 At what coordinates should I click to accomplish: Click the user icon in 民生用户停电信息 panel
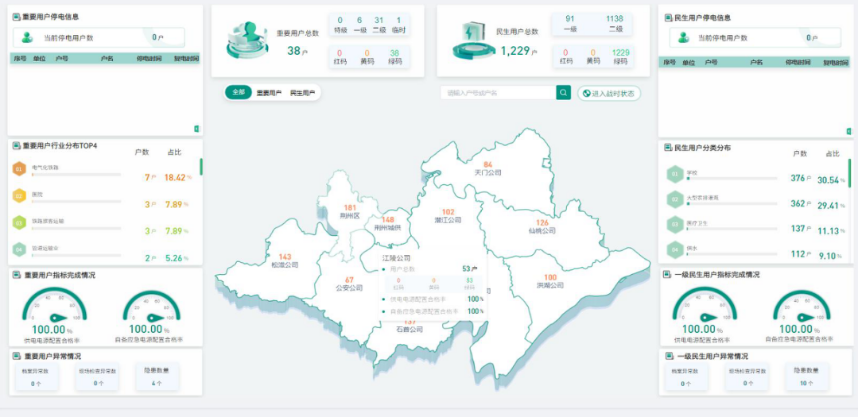tap(683, 38)
